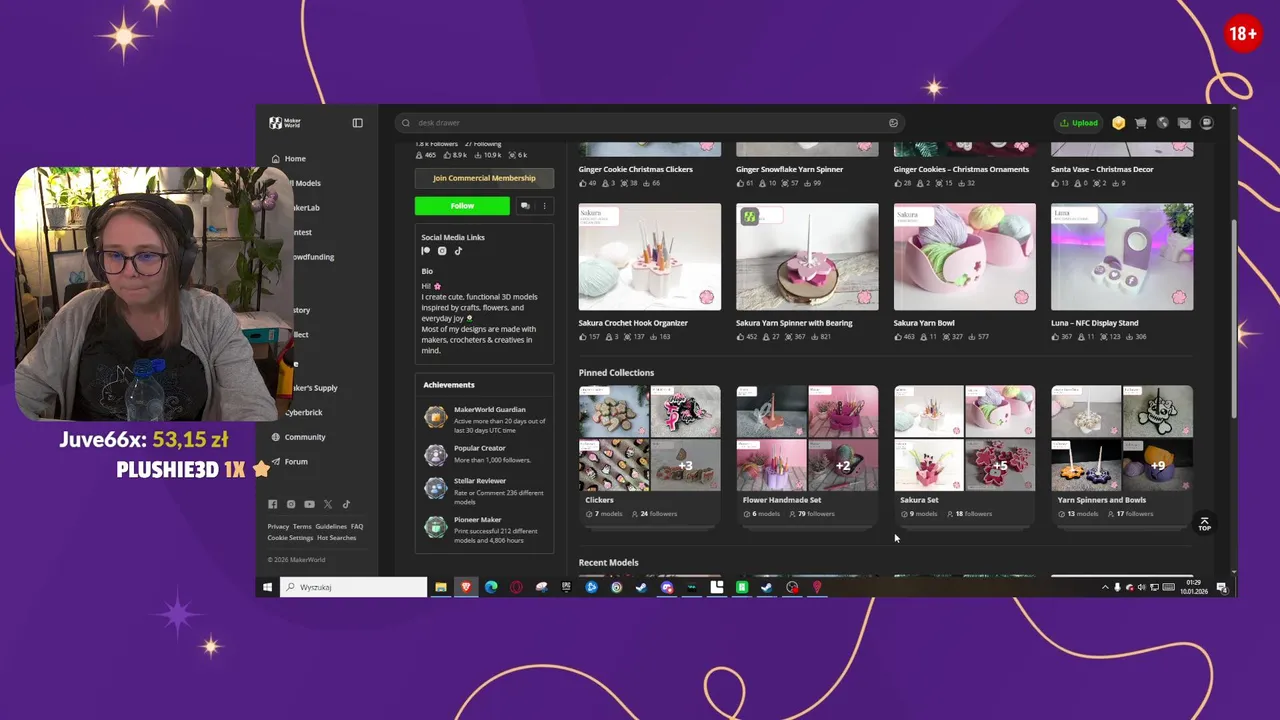Screen dimensions: 1280x720
Task: Open creator's TikTok social link
Action: coord(458,251)
